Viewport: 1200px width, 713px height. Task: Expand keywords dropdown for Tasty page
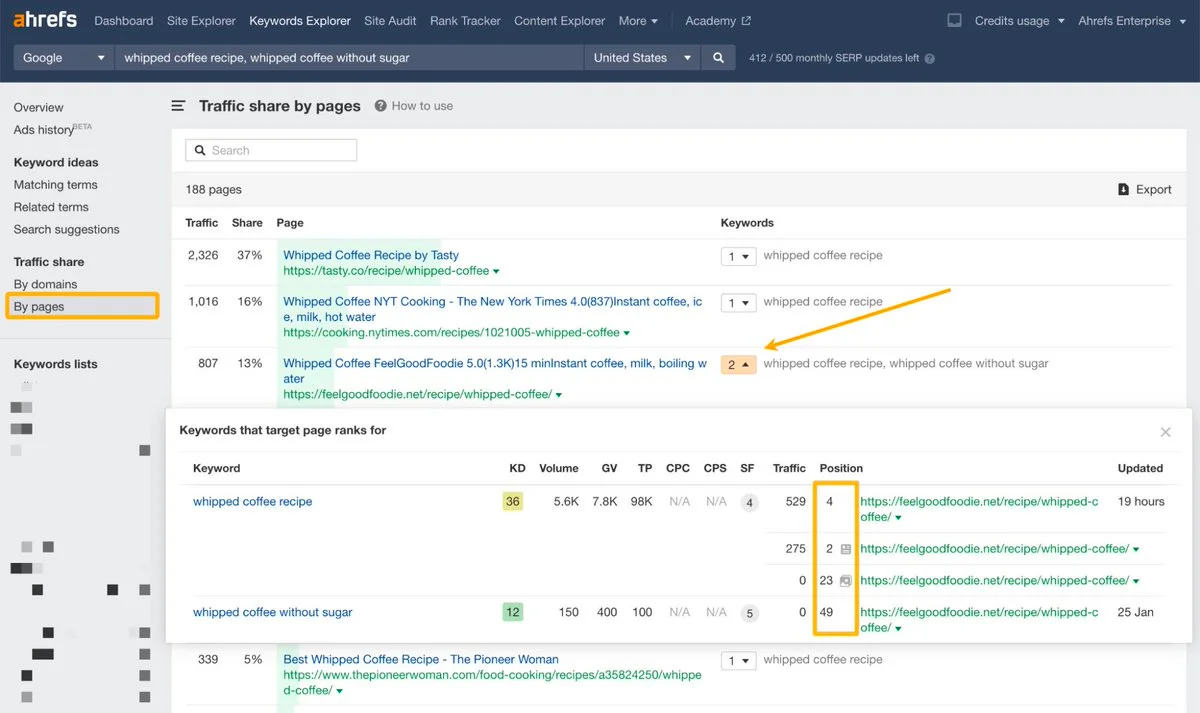(x=738, y=257)
